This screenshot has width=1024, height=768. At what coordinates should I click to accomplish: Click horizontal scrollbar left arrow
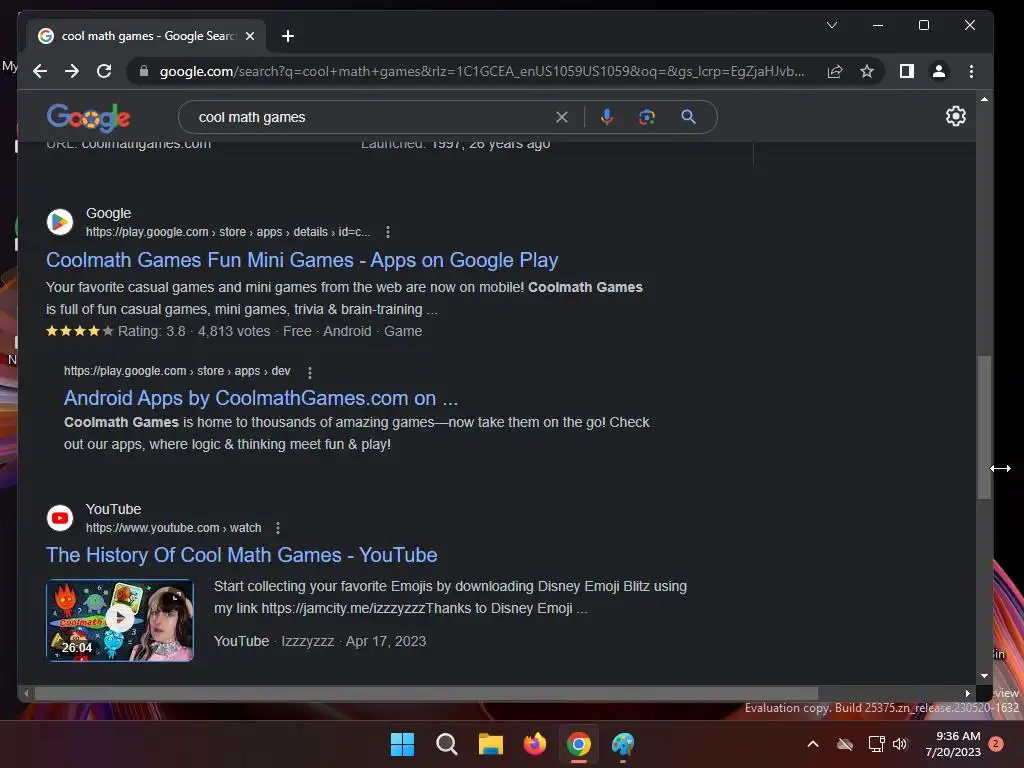coord(26,693)
